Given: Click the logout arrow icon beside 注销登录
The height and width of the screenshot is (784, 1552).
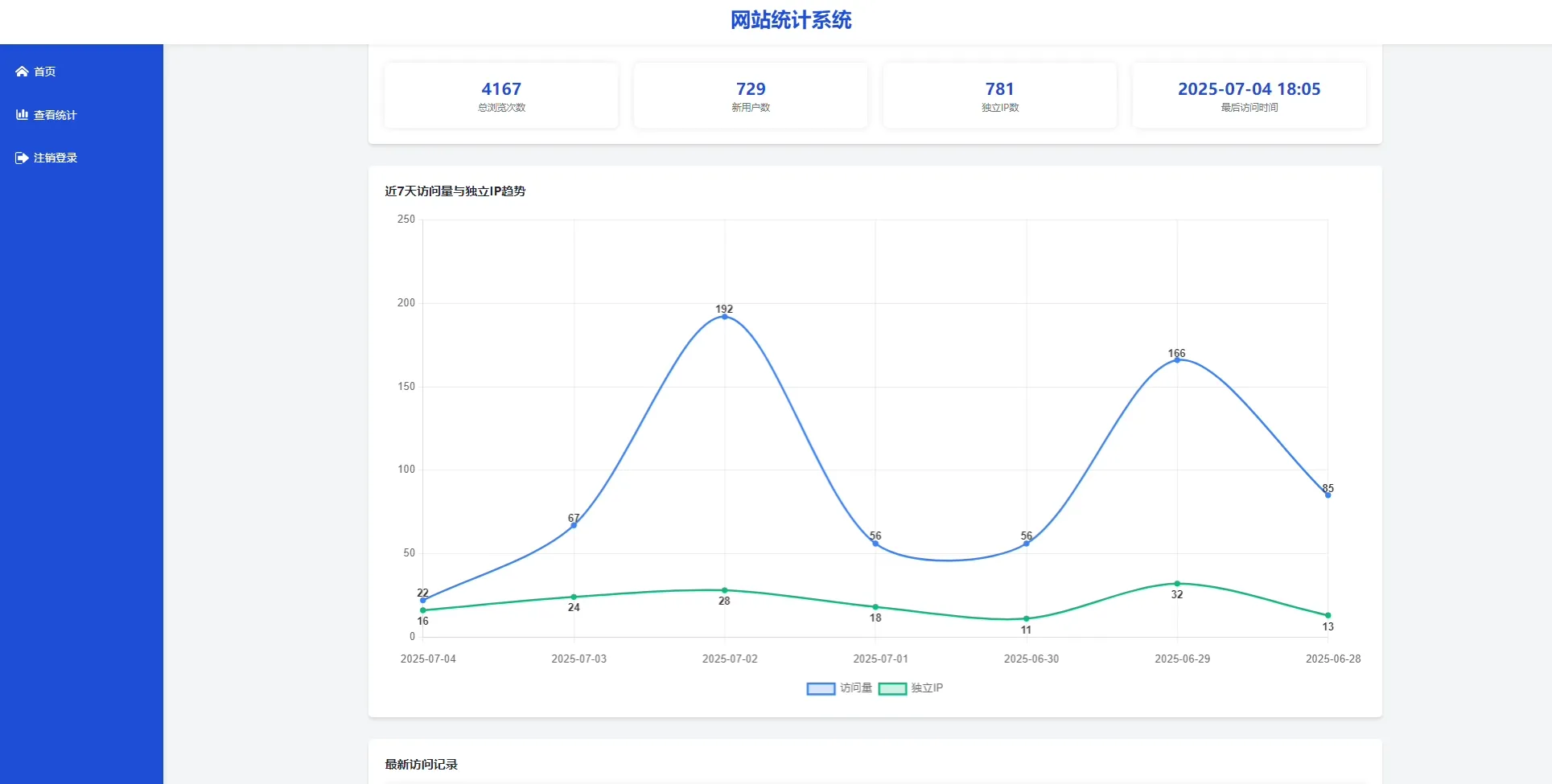Looking at the screenshot, I should [21, 158].
